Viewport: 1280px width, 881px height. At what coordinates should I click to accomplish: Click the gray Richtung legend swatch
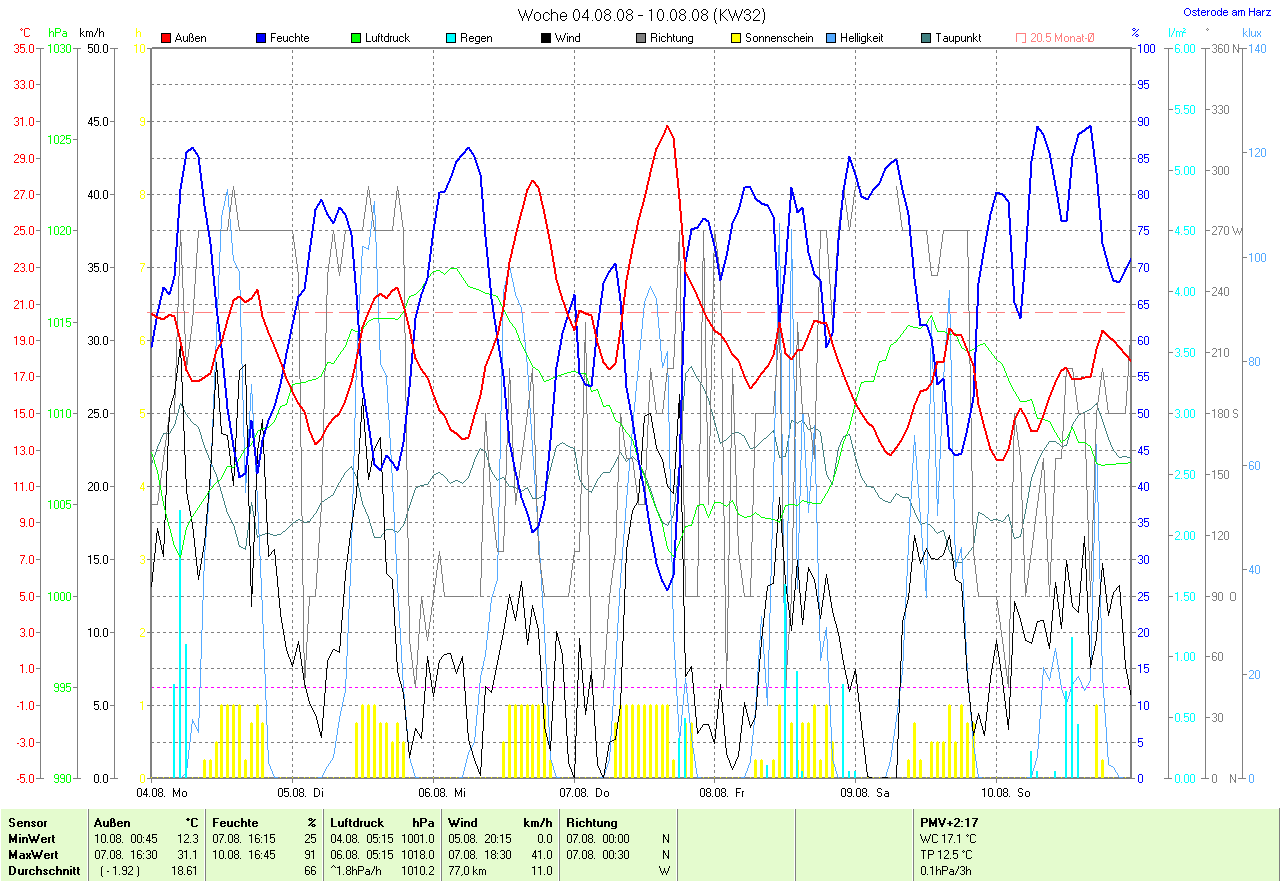641,38
